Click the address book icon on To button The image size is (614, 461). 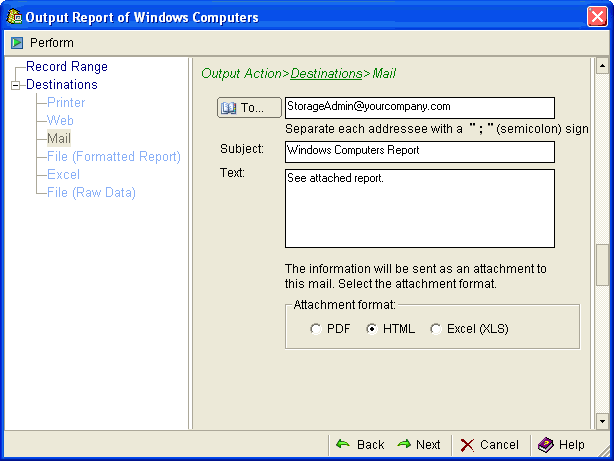click(x=228, y=108)
